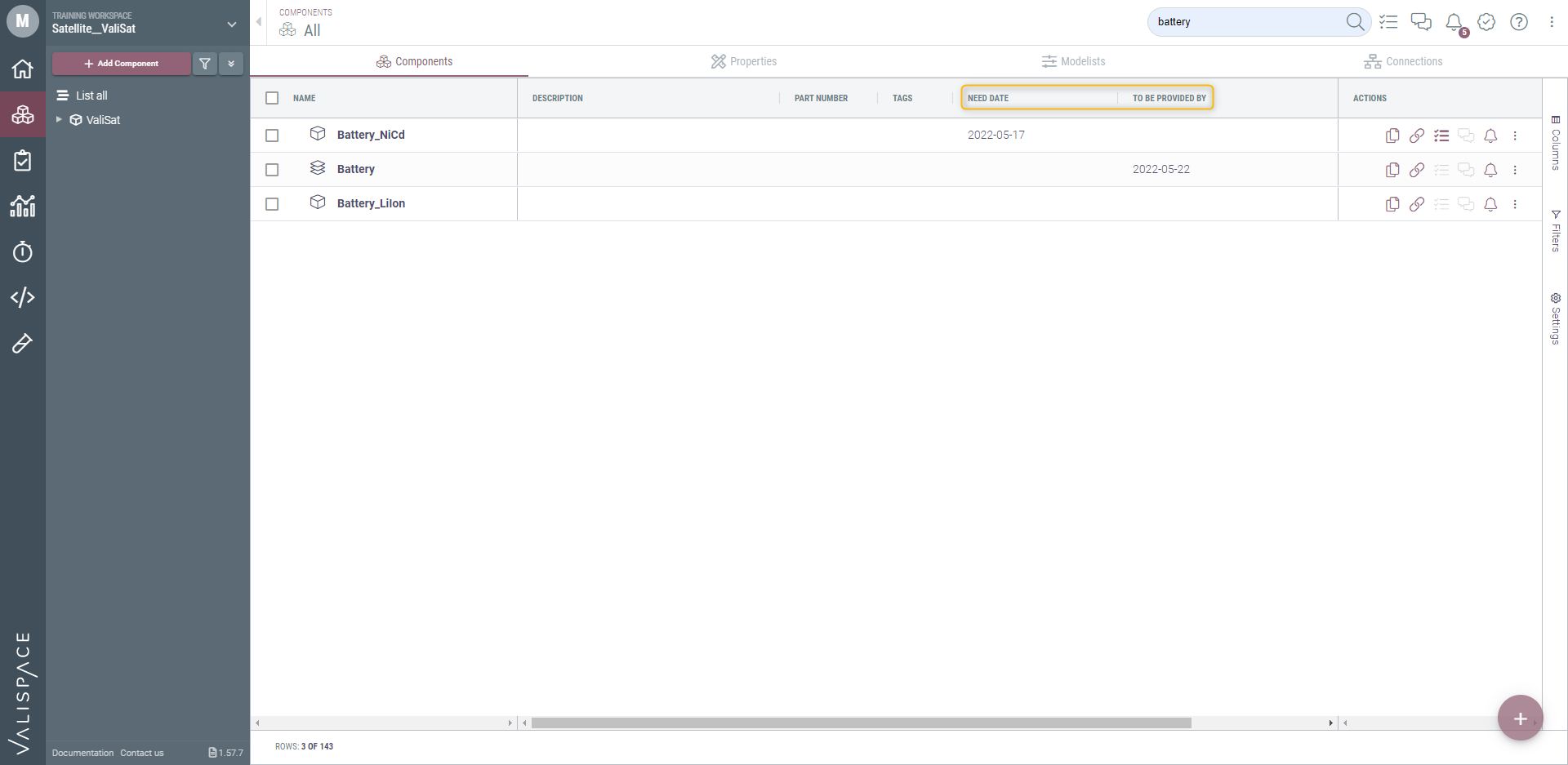Open the Satellite_ValiSat workspace dropdown
Image resolution: width=1568 pixels, height=765 pixels.
coord(232,24)
